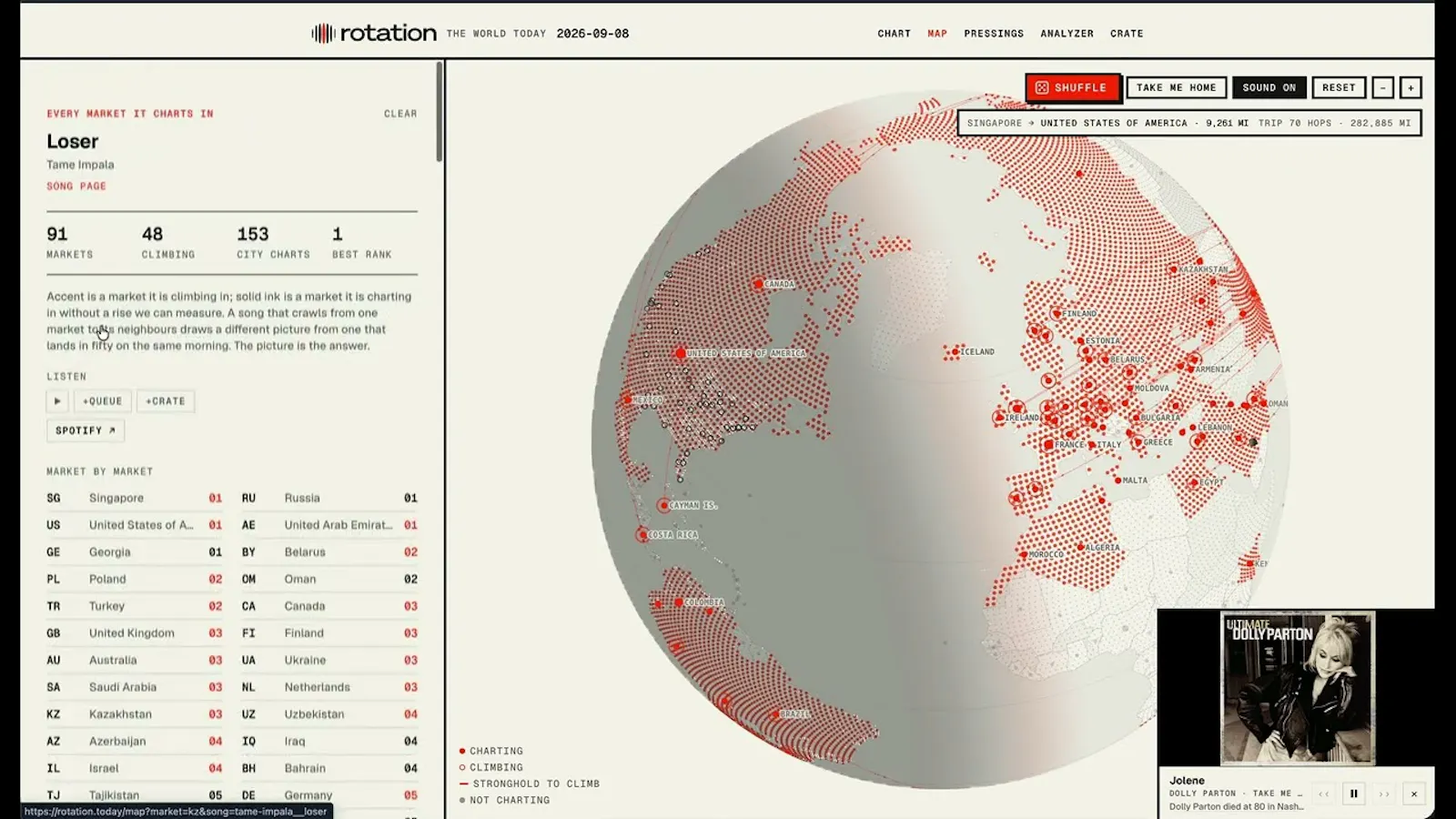The image size is (1456, 819).
Task: Select the Azerbaijan market row
Action: (135, 741)
